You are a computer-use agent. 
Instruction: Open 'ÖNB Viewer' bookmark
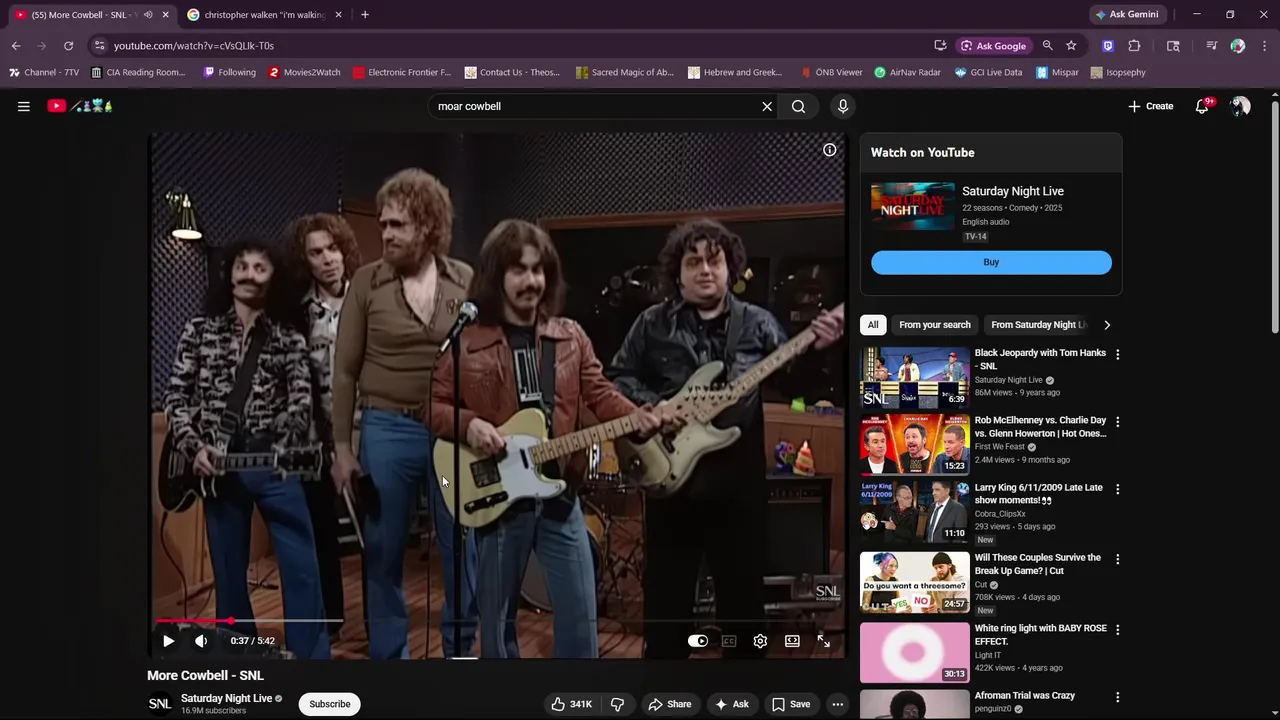tap(832, 72)
